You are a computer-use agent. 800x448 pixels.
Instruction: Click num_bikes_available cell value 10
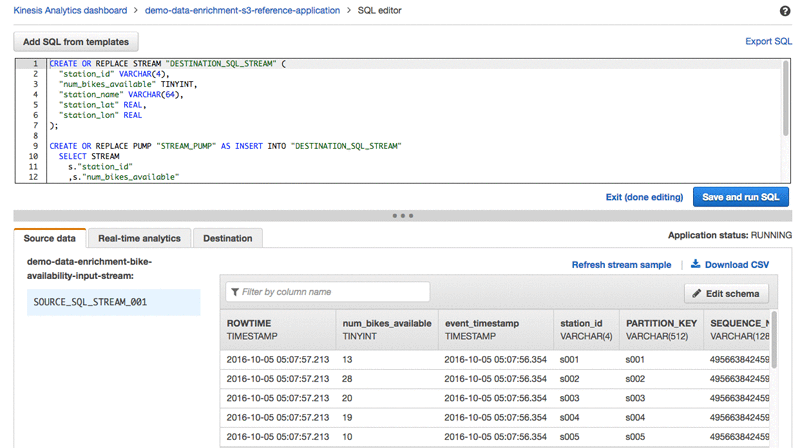347,437
